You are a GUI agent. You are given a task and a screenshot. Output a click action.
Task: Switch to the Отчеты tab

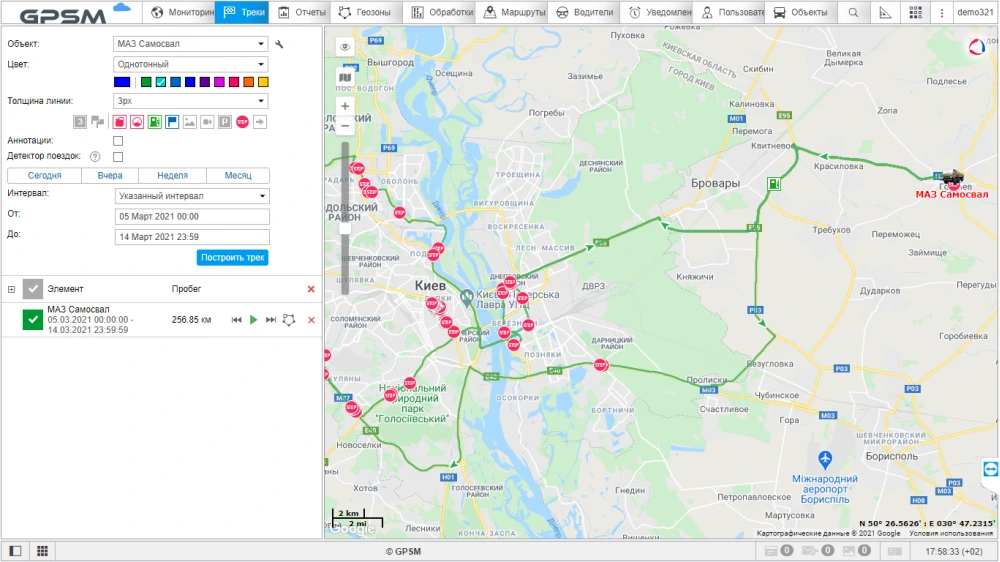click(302, 12)
